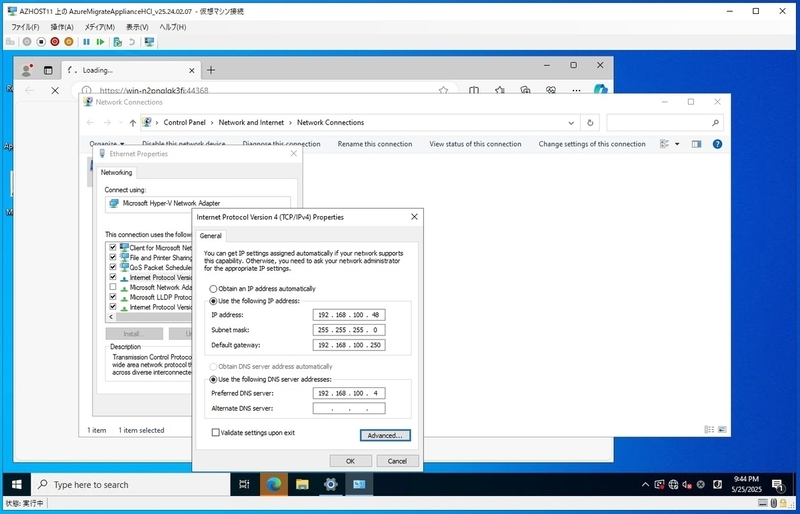
Task: Click the favorite star in Edge address bar
Action: click(x=443, y=90)
